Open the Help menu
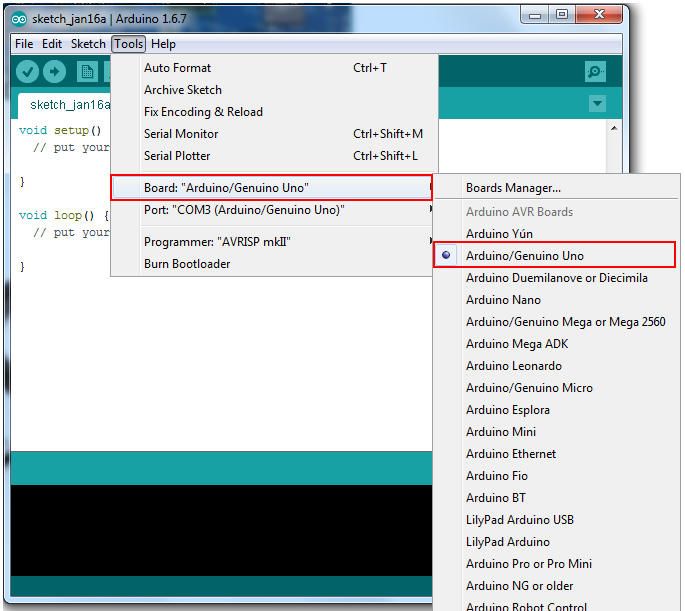This screenshot has width=685, height=611. tap(163, 44)
